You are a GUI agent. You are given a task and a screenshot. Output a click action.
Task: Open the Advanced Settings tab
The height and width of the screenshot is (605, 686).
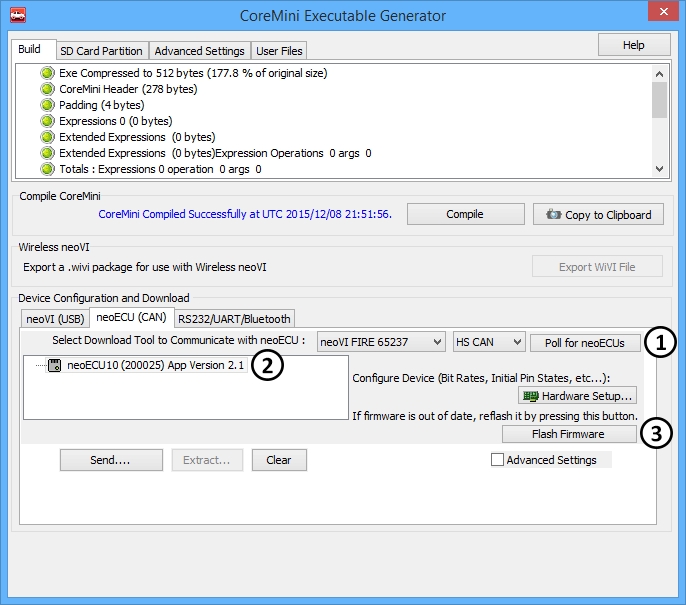click(x=199, y=51)
